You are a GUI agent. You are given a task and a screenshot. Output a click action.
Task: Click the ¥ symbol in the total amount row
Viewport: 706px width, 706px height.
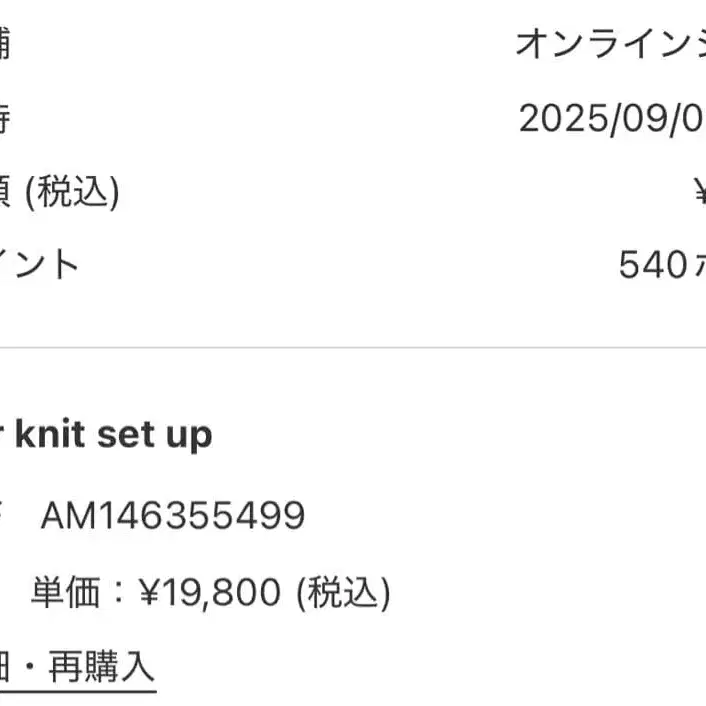(699, 191)
